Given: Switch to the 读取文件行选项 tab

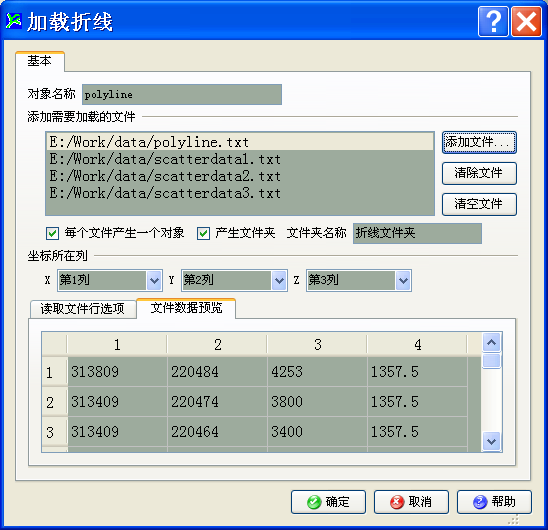Looking at the screenshot, I should (83, 309).
